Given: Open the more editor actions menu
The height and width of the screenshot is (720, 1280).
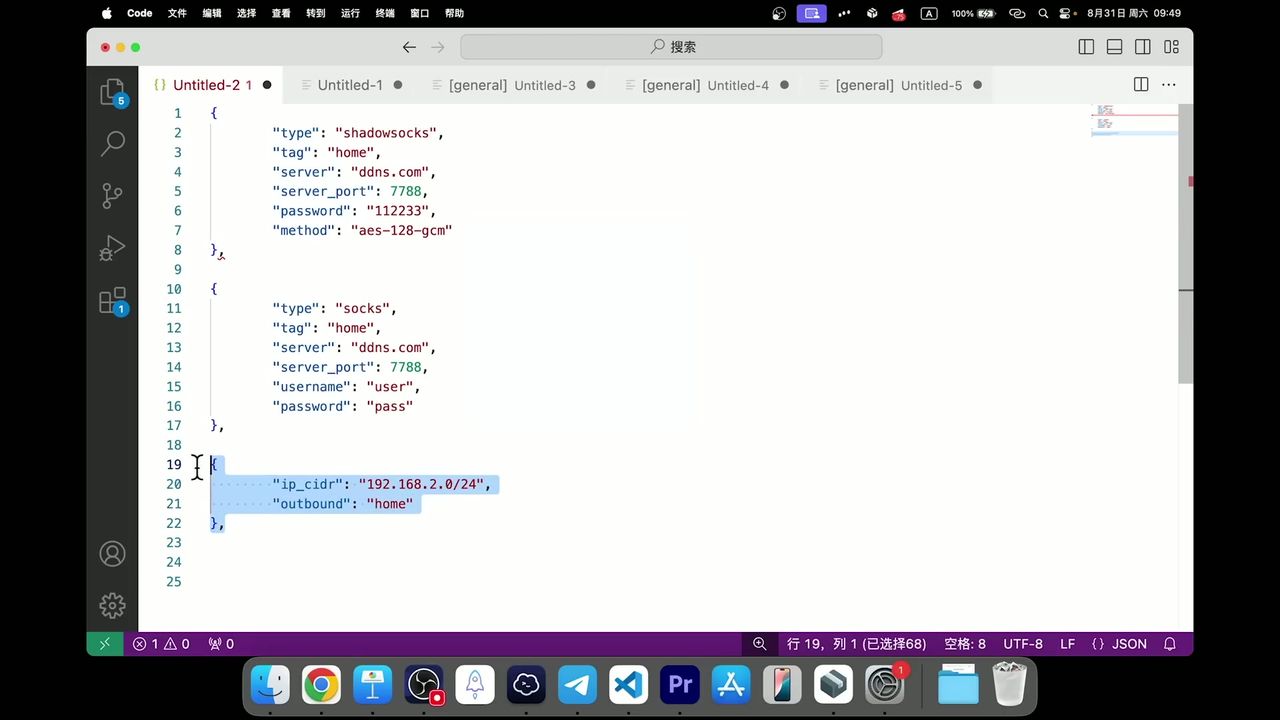Looking at the screenshot, I should click(1168, 85).
